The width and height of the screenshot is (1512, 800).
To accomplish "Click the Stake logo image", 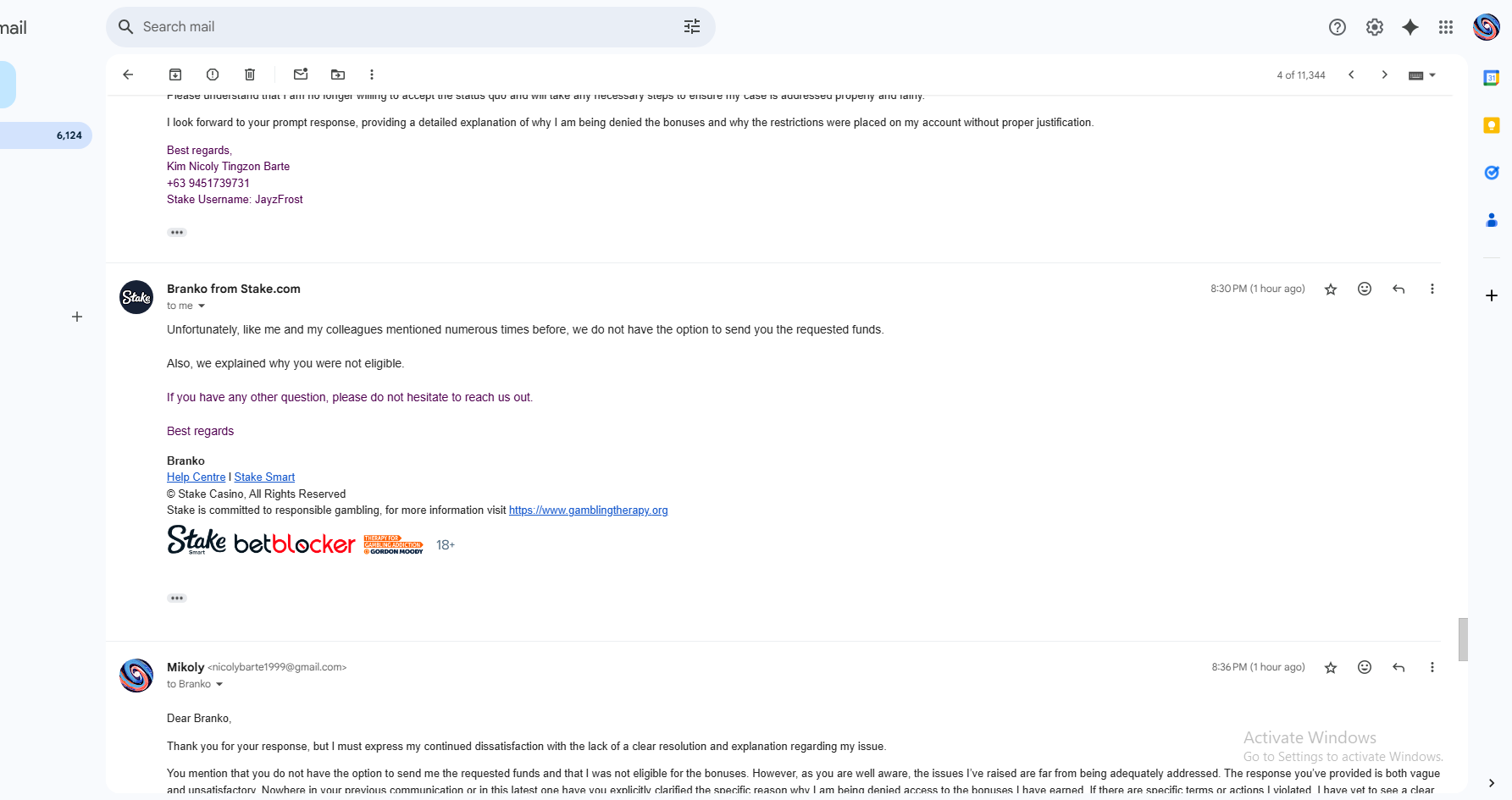I will (197, 540).
